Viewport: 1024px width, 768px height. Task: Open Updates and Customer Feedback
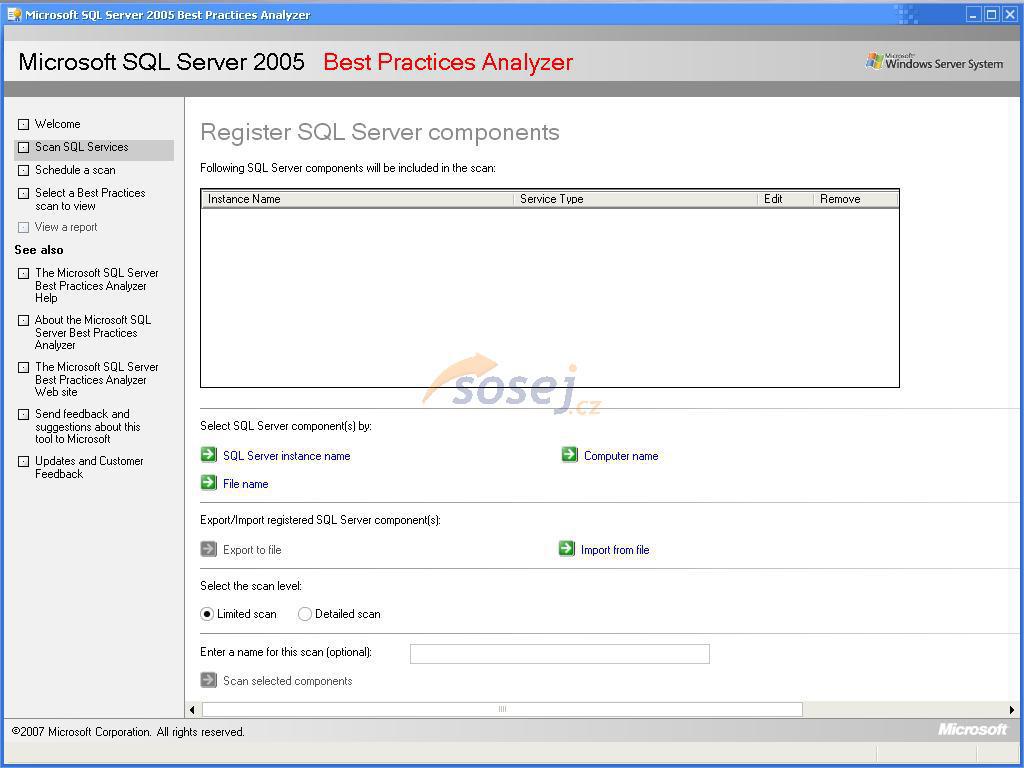[89, 467]
